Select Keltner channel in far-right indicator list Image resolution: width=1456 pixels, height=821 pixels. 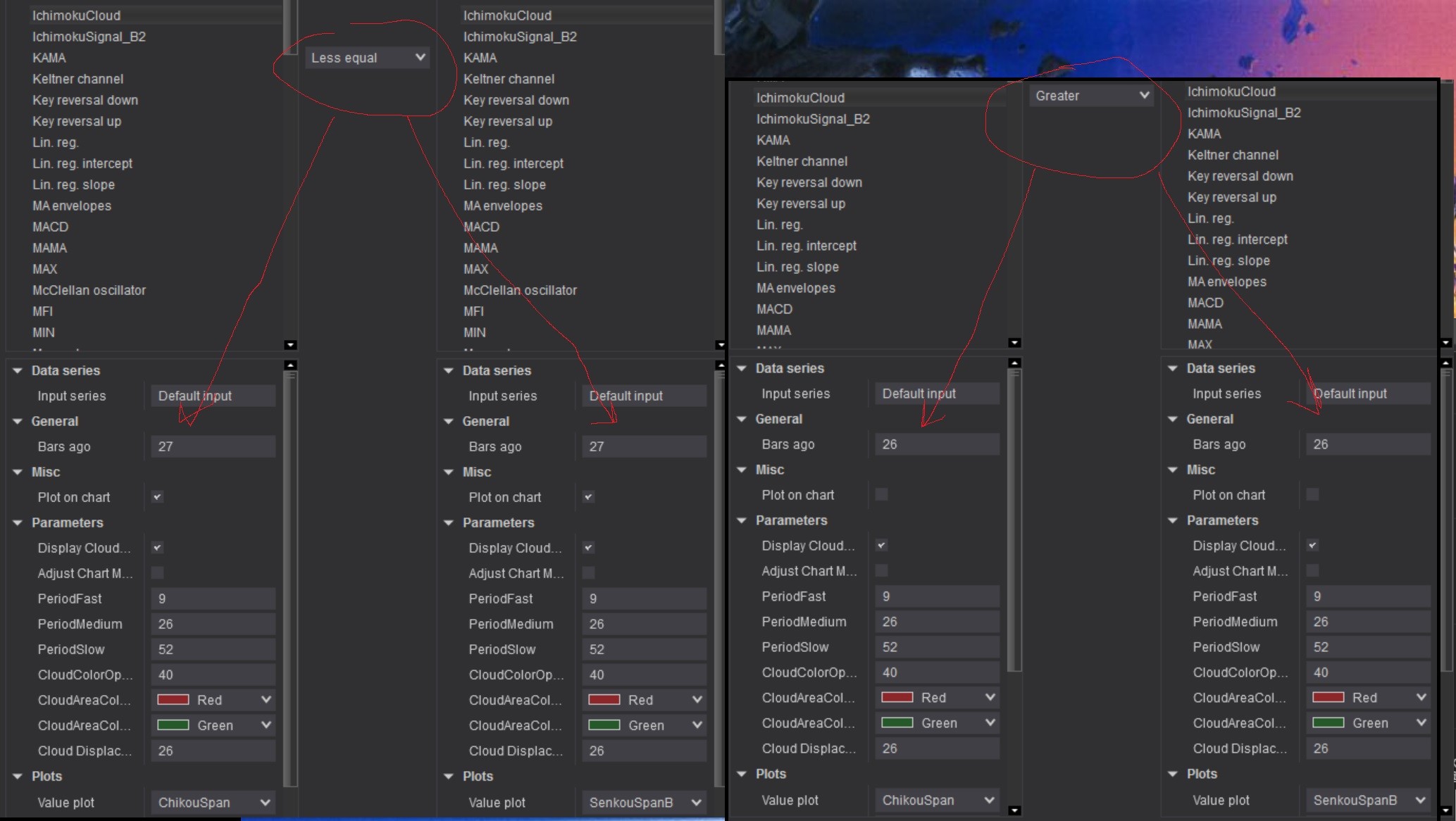click(1233, 155)
